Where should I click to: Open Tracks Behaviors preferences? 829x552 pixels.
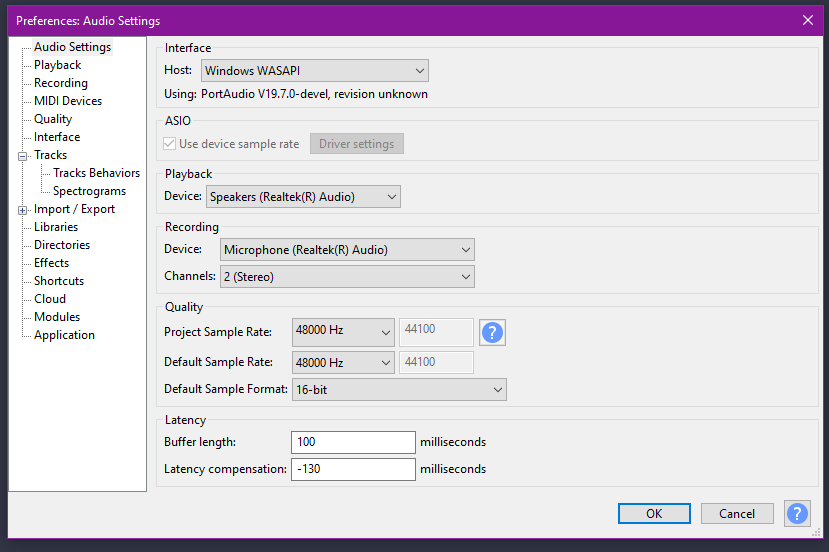96,173
